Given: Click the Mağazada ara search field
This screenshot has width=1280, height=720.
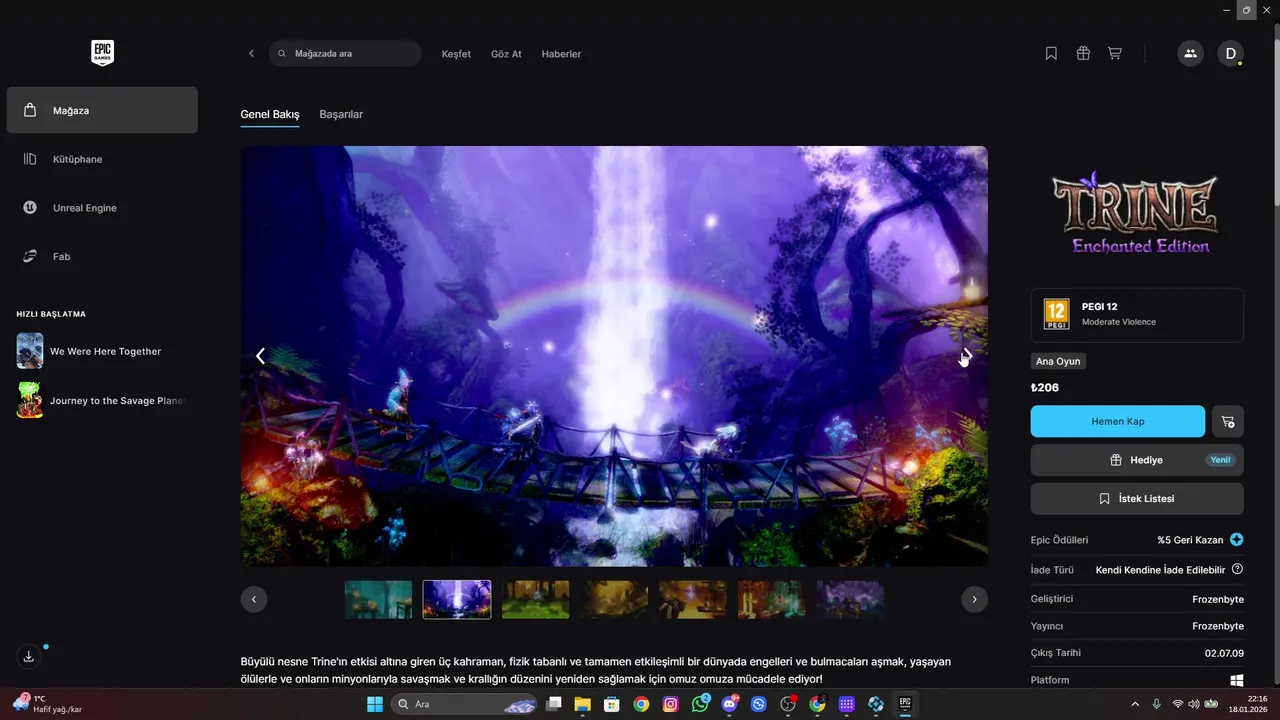Looking at the screenshot, I should [345, 53].
